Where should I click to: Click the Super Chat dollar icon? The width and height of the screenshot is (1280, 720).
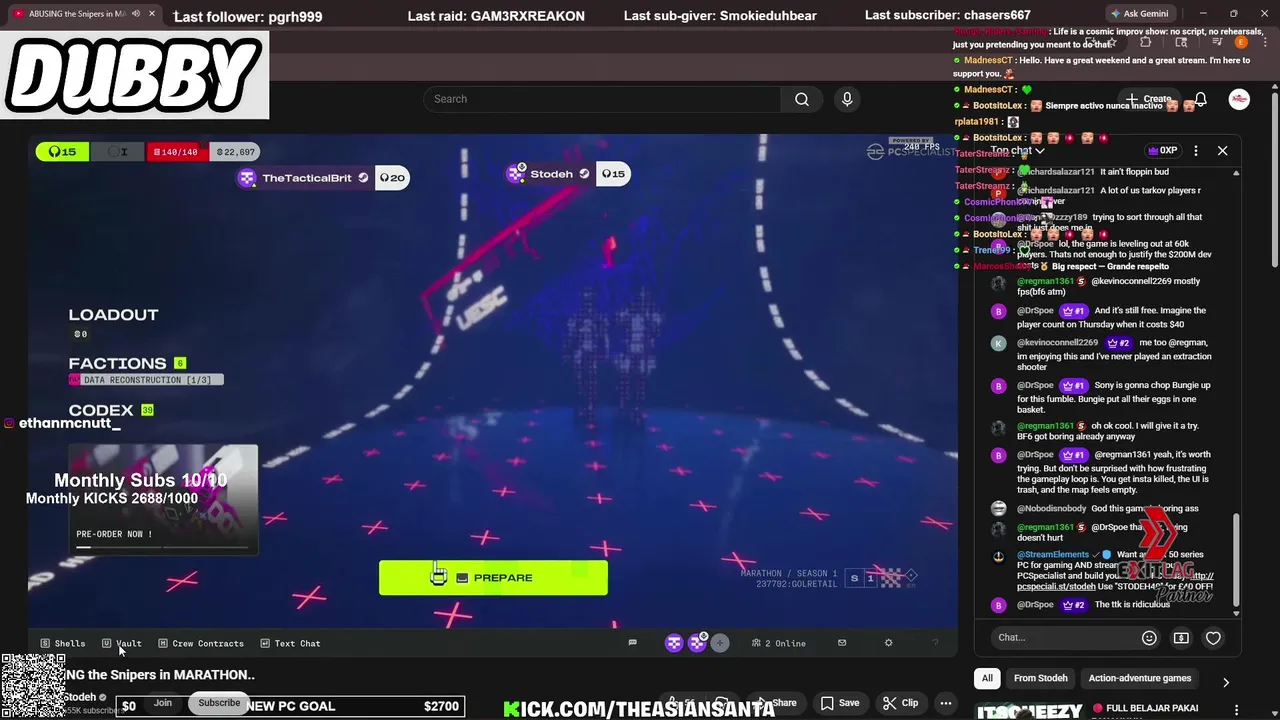pyautogui.click(x=1181, y=638)
